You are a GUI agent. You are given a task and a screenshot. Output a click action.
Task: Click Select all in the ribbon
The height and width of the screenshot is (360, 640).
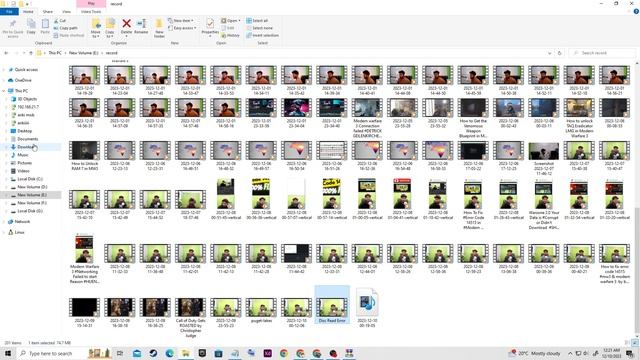point(257,20)
